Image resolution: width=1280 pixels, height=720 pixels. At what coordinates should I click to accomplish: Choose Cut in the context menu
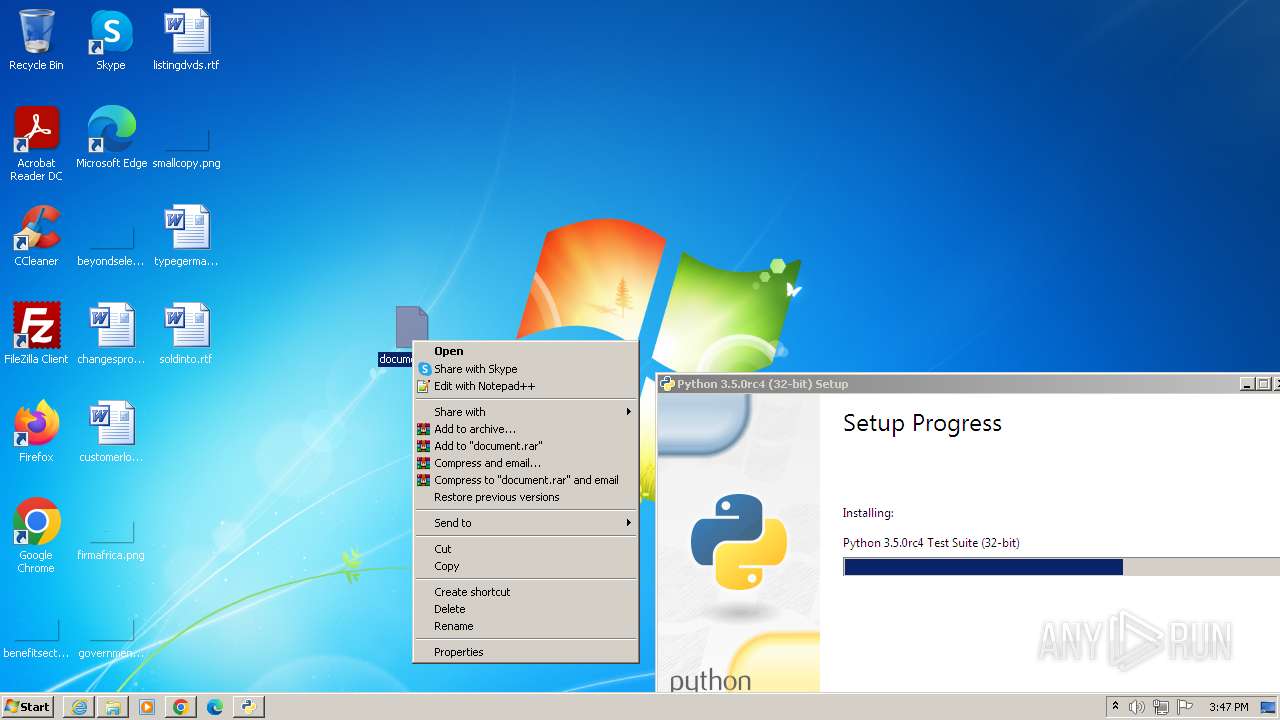click(x=526, y=549)
